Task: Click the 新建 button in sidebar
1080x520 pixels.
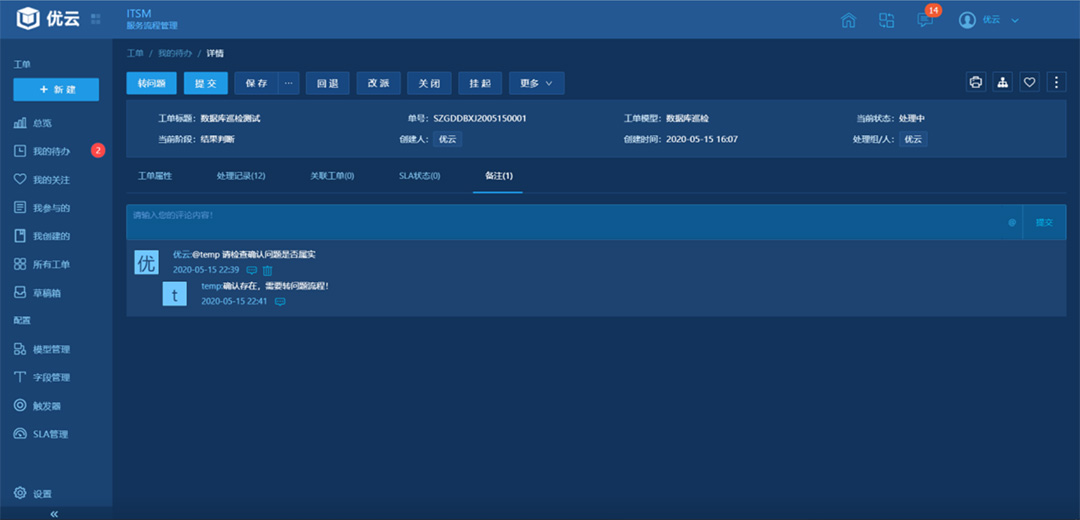Action: 56,90
